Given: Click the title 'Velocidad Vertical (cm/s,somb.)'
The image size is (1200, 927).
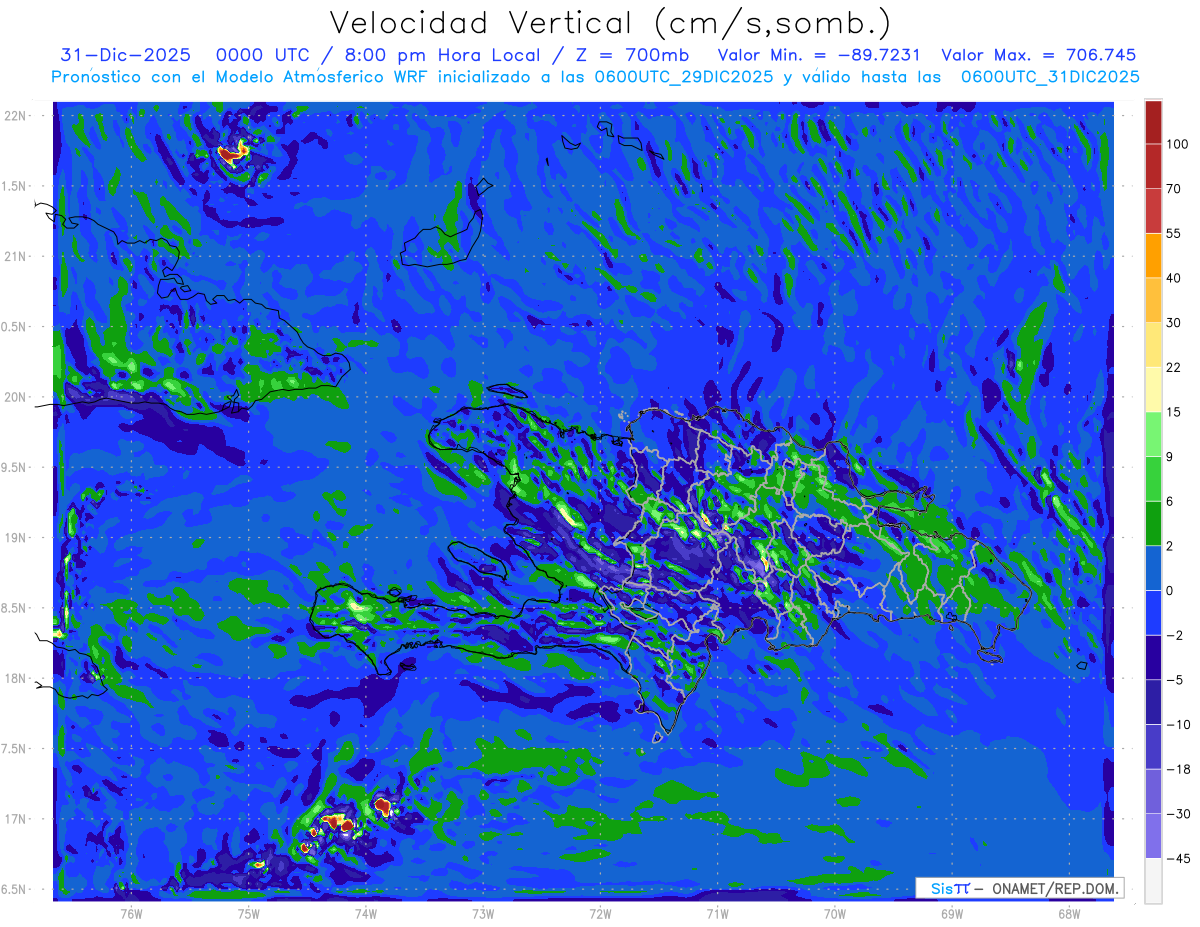Looking at the screenshot, I should click(610, 23).
